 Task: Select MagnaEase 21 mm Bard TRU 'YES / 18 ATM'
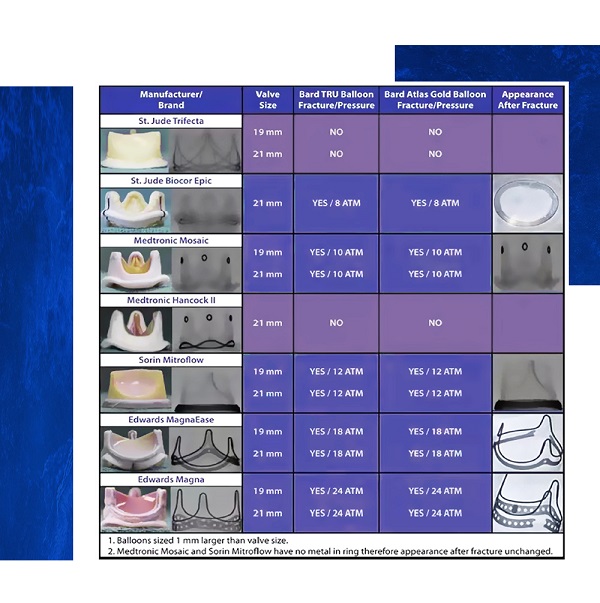336,454
